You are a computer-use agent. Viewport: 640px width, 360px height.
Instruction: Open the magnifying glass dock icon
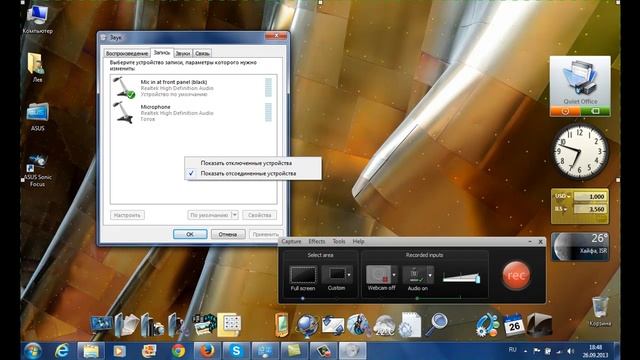tap(436, 324)
